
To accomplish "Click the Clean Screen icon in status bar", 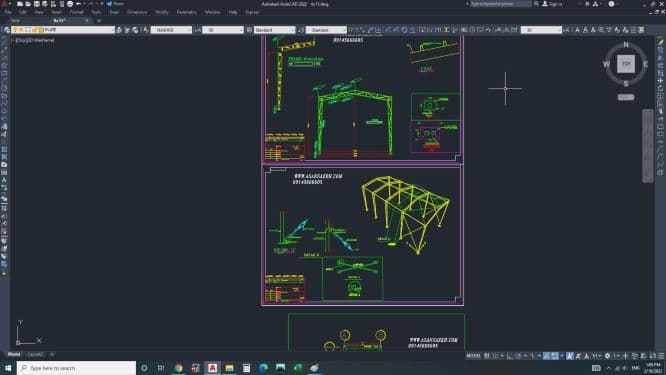I will (653, 356).
